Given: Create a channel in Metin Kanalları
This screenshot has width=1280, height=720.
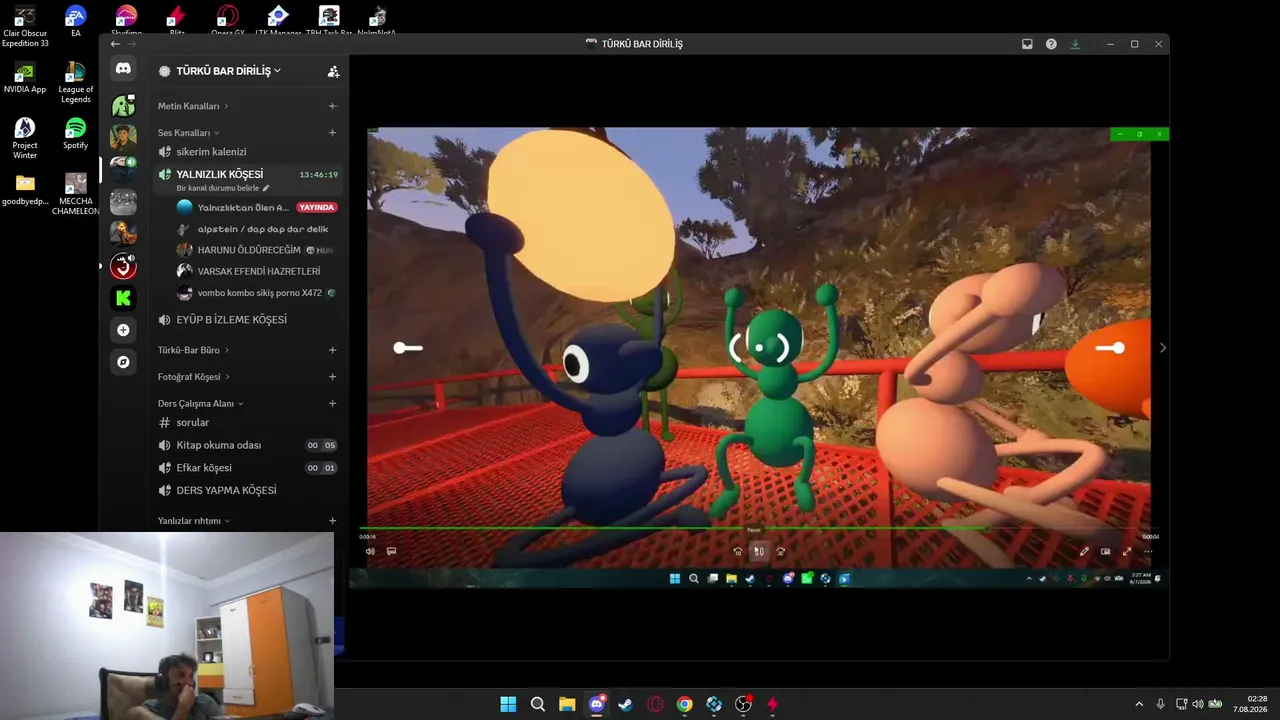Looking at the screenshot, I should (333, 106).
